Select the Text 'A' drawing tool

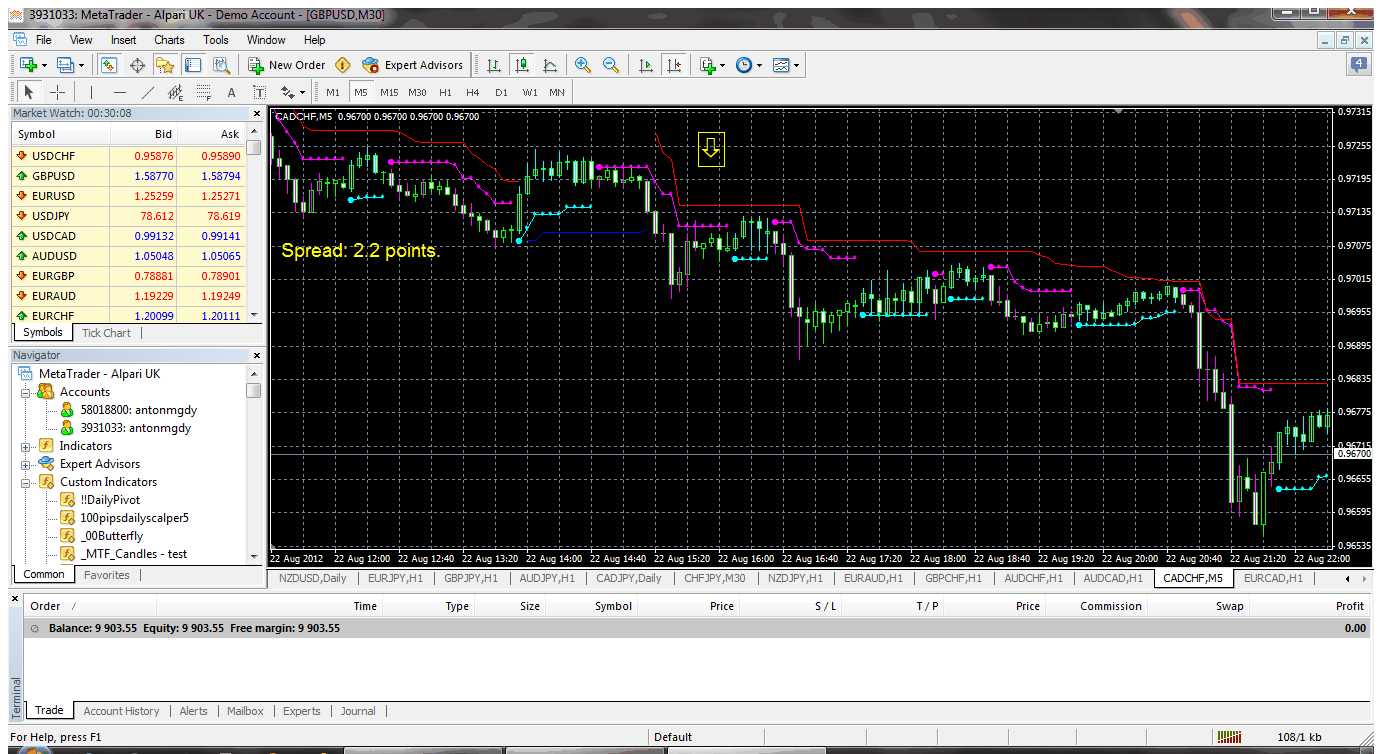pyautogui.click(x=232, y=92)
